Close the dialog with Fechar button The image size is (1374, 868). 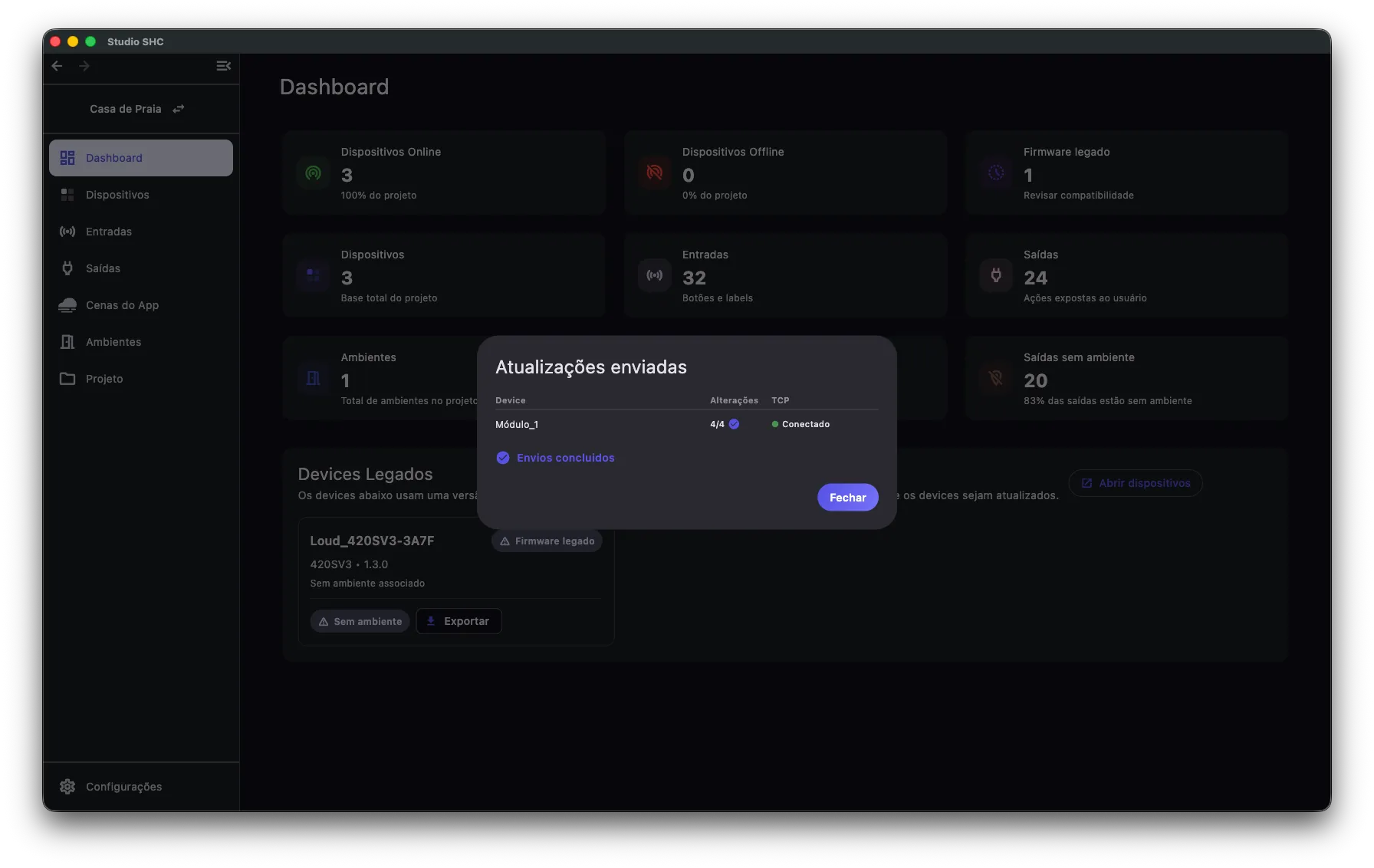click(847, 497)
